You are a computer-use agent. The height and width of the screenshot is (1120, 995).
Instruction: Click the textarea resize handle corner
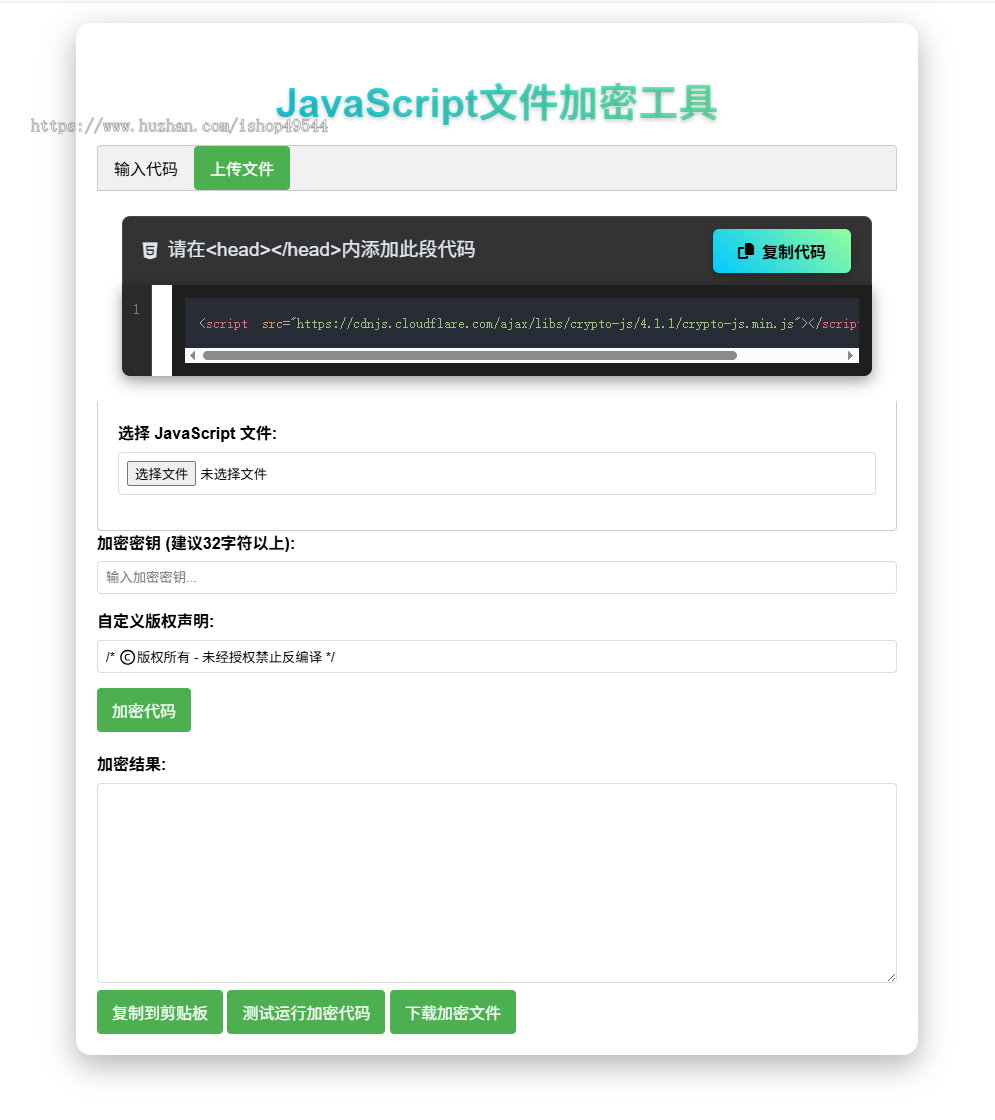(x=891, y=977)
